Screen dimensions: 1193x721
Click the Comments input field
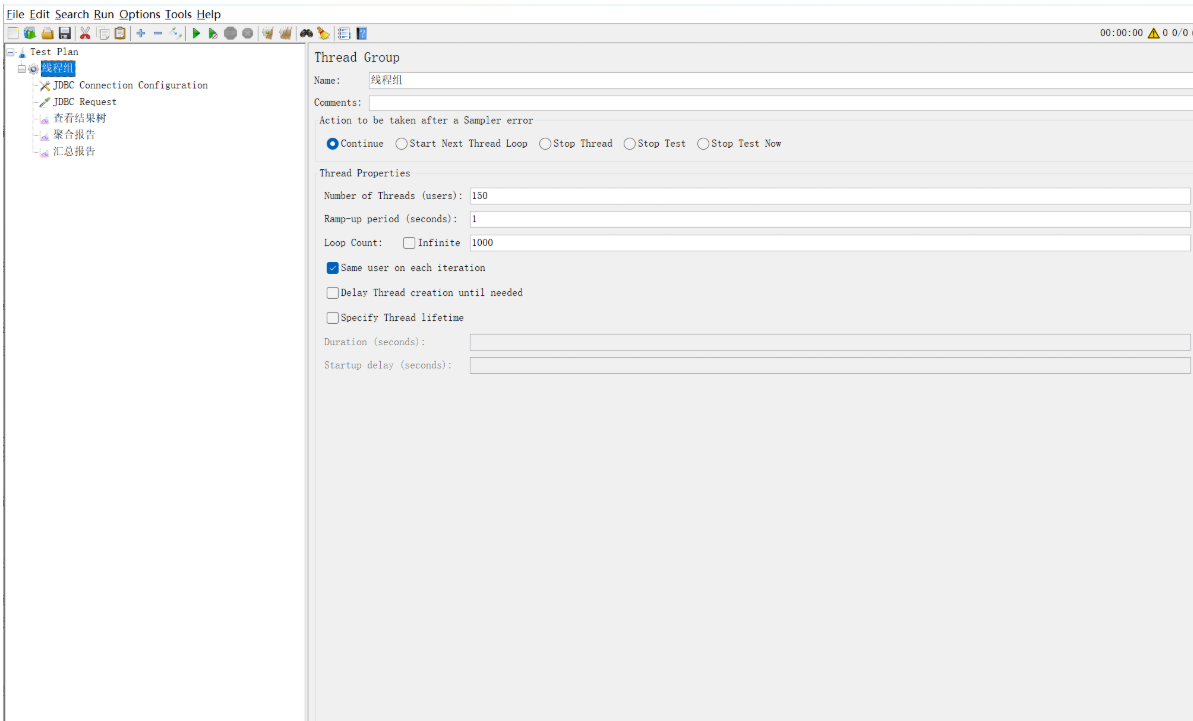(x=781, y=103)
